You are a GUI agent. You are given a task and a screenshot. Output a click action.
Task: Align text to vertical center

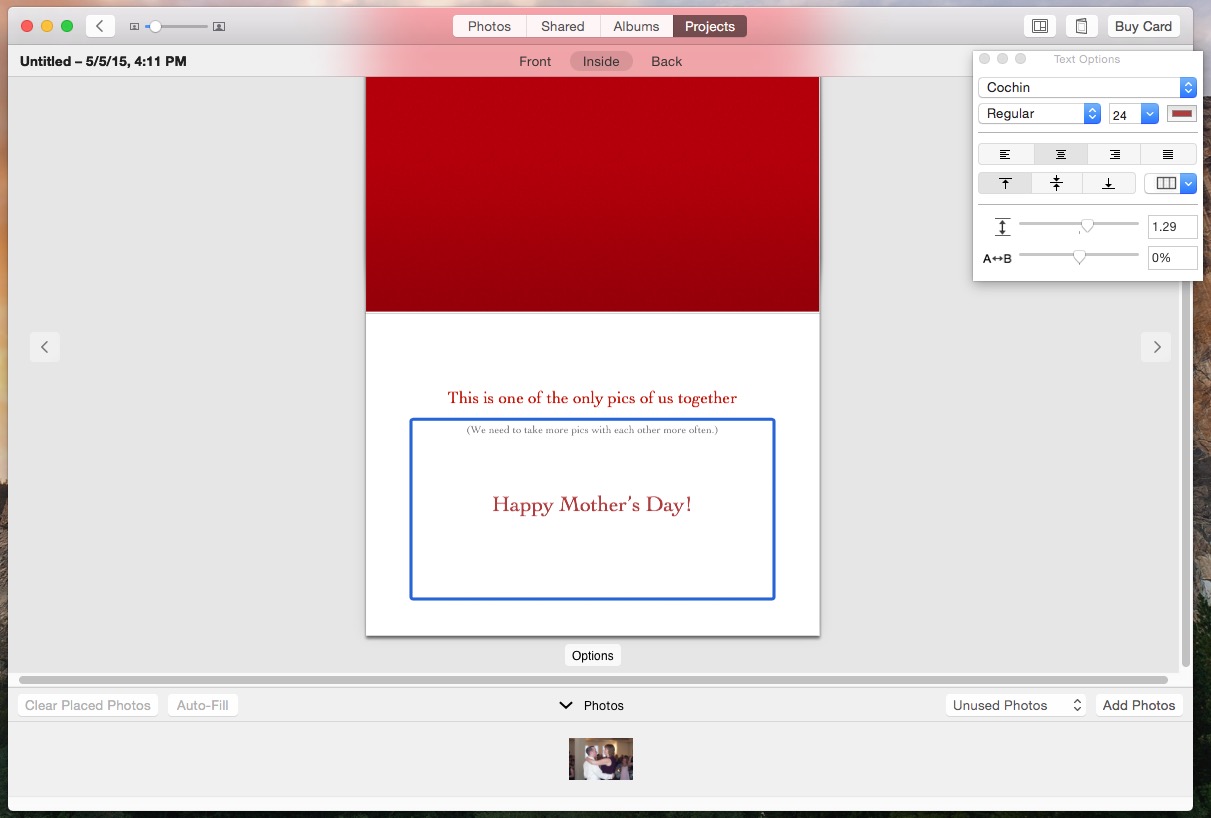point(1056,183)
